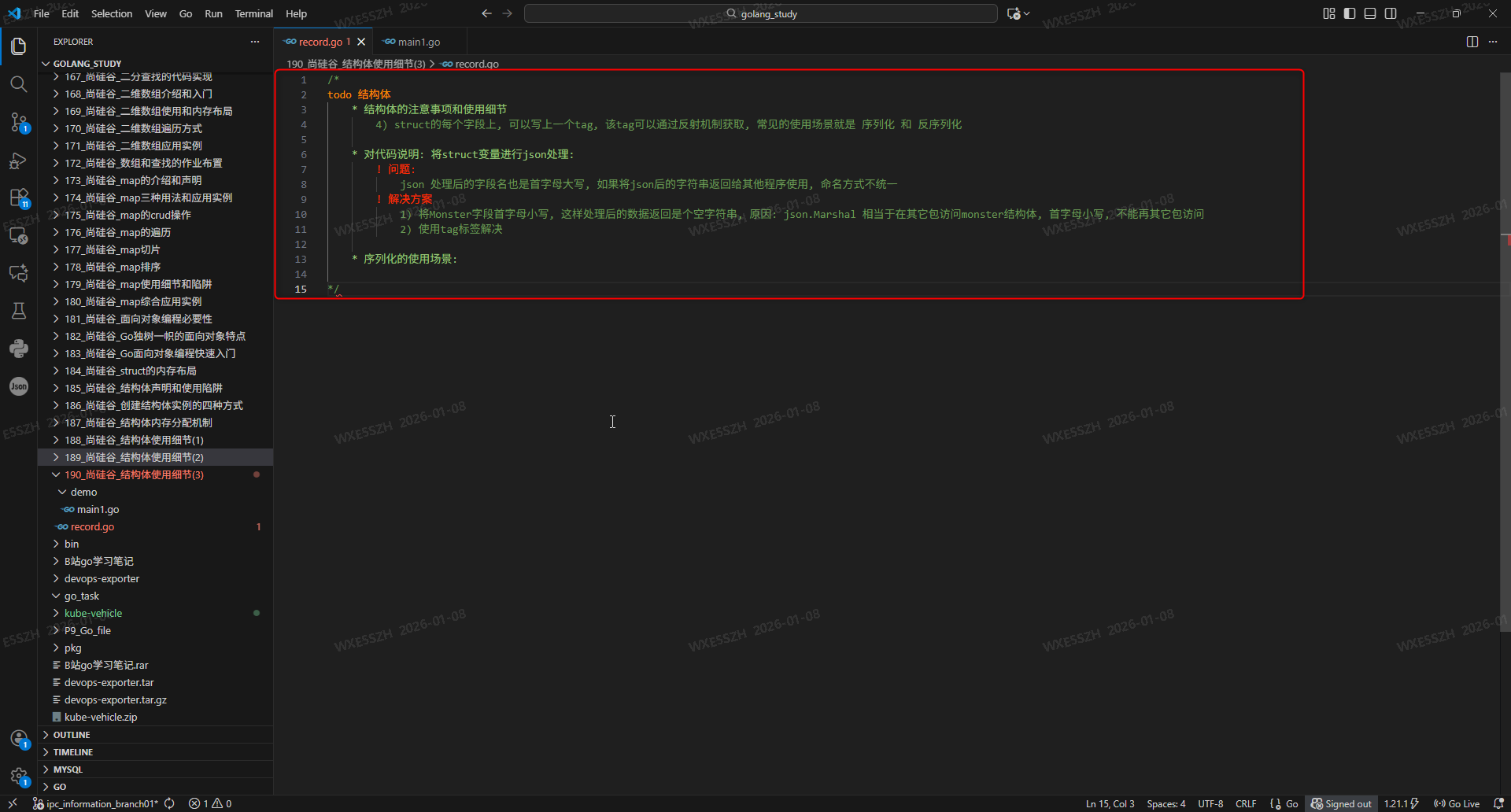
Task: Open the Terminal menu
Action: tap(253, 13)
